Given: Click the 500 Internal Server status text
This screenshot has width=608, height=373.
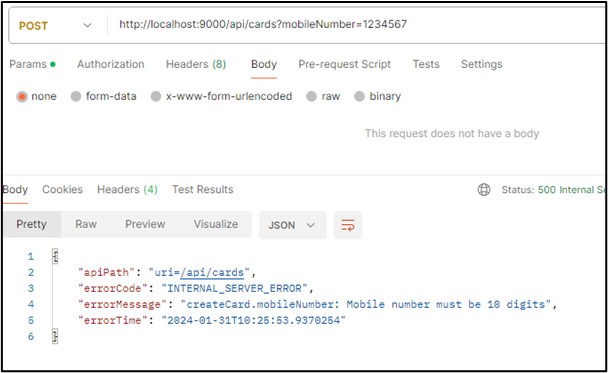Looking at the screenshot, I should click(x=572, y=190).
